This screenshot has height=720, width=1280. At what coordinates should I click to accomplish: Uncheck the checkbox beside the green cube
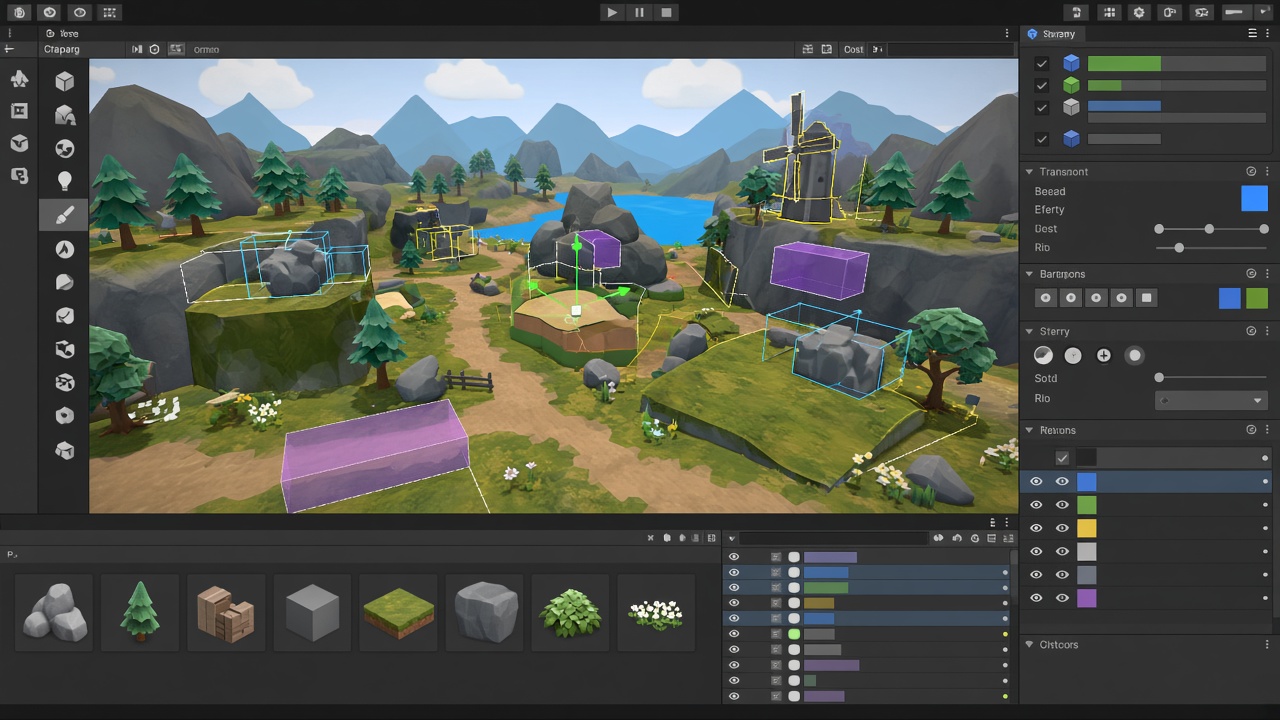pos(1042,86)
